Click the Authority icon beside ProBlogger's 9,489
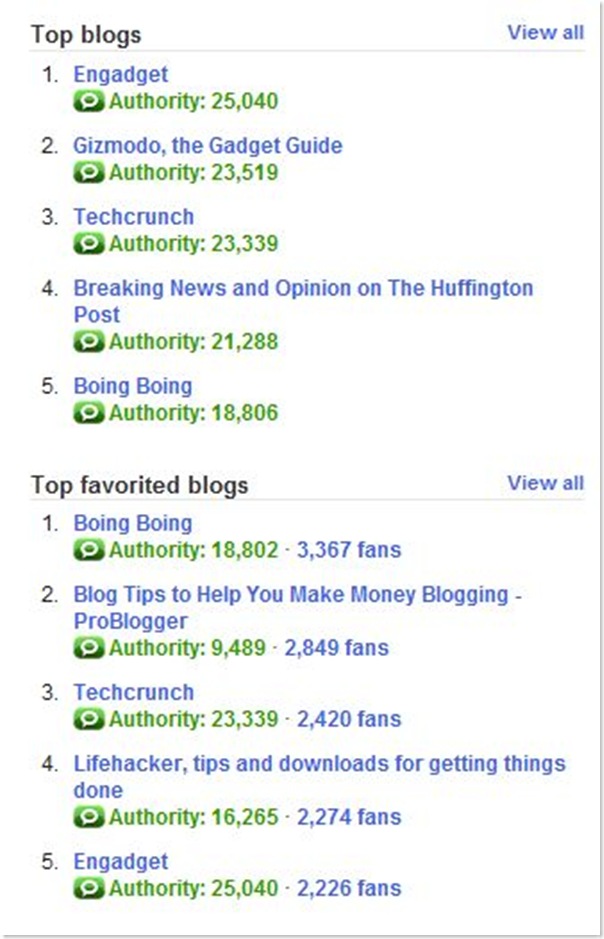Screen dimensions: 604x939 tap(89, 648)
